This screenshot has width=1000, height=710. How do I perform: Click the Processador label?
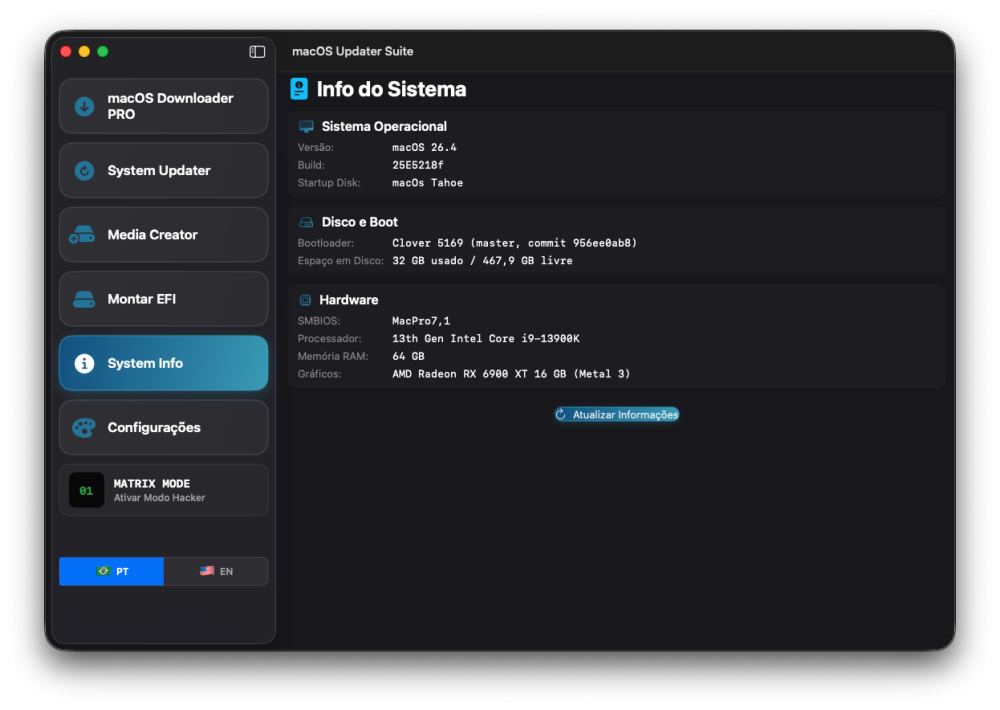(330, 339)
